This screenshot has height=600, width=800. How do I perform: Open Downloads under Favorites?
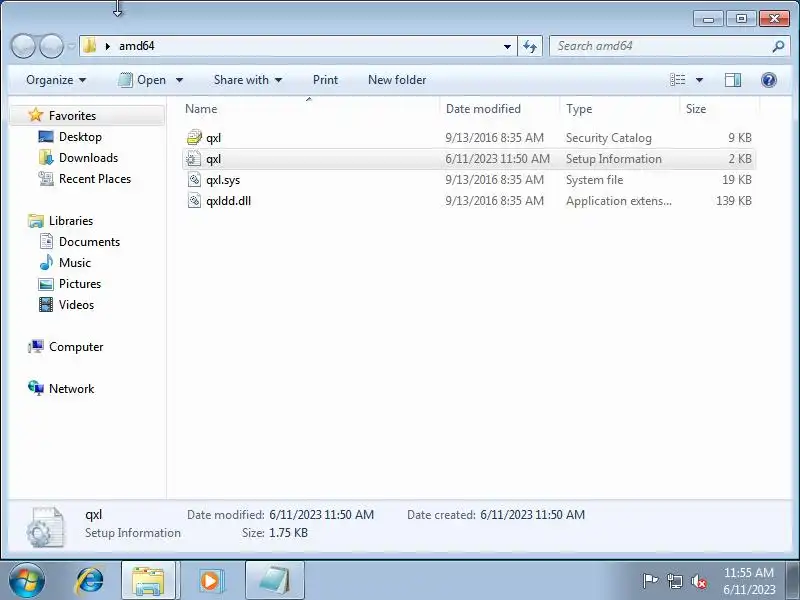pos(88,158)
